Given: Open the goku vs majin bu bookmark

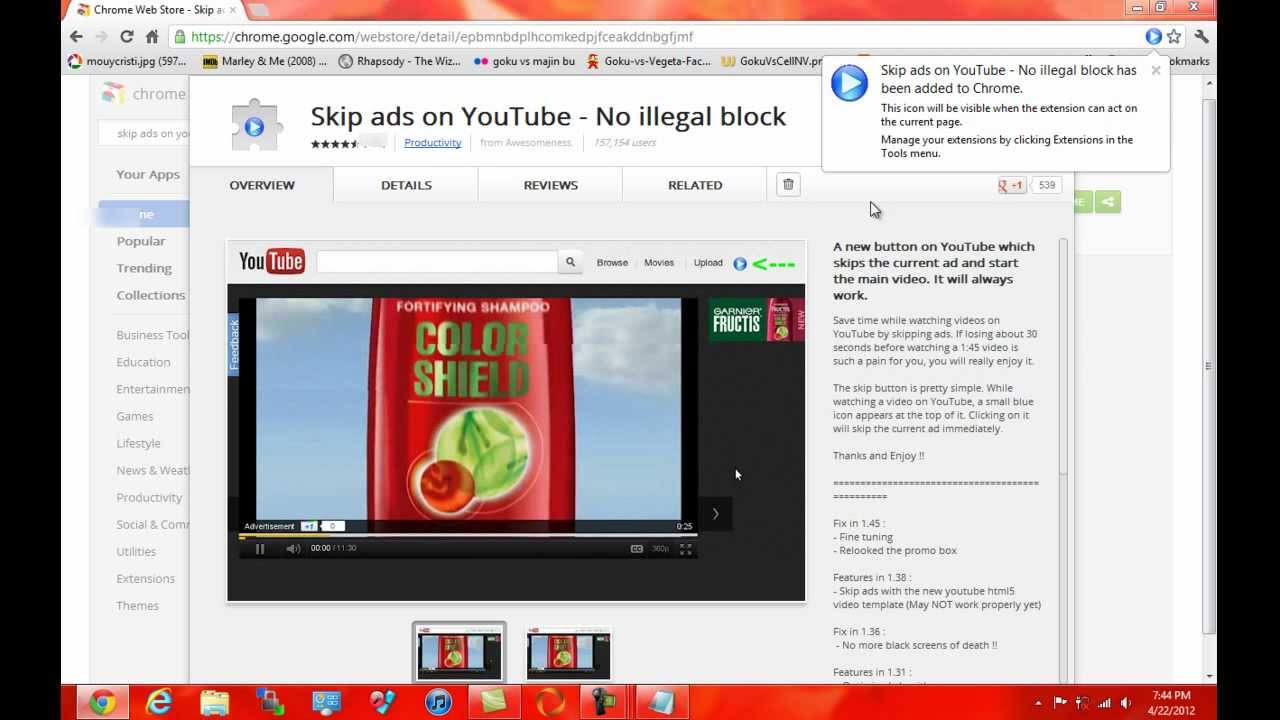Looking at the screenshot, I should pos(525,61).
